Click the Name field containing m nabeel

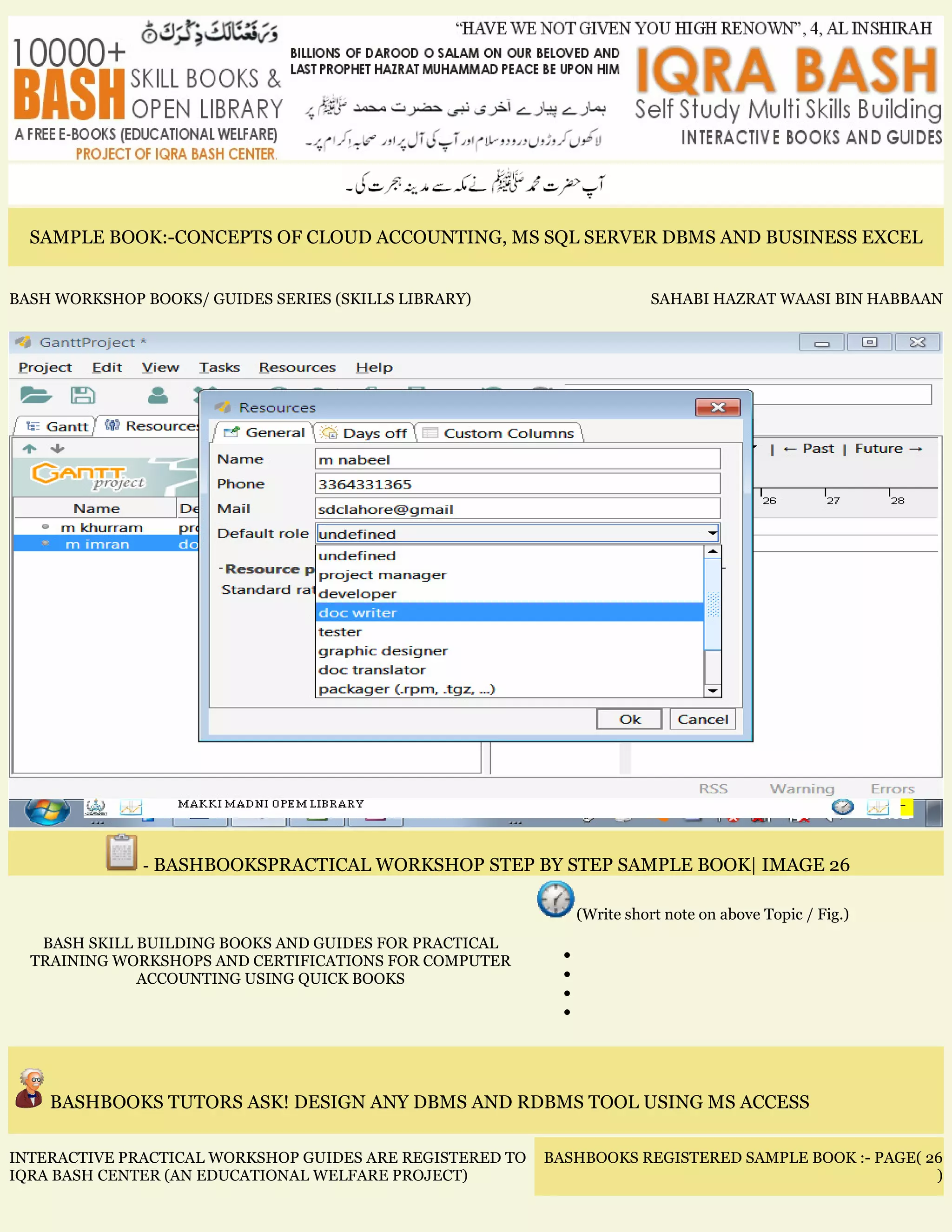pyautogui.click(x=517, y=459)
